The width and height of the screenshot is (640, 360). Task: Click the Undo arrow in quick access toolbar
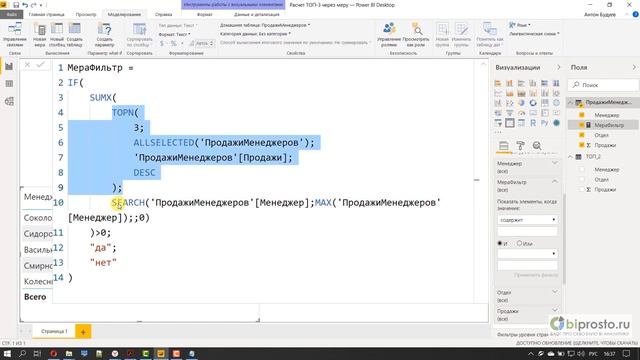pos(25,5)
